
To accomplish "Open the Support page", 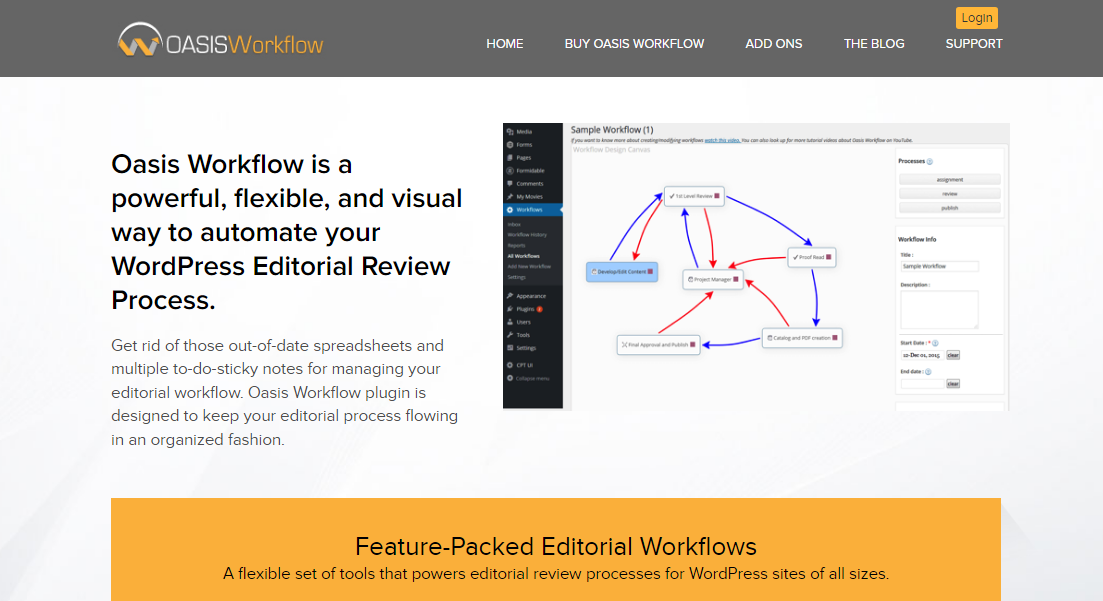I will [x=974, y=44].
